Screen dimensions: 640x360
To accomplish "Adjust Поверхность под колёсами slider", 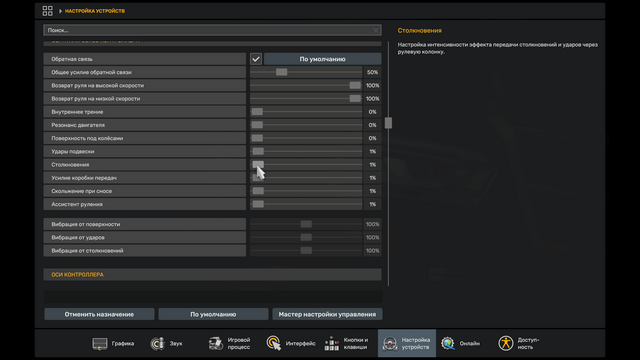I will point(257,138).
